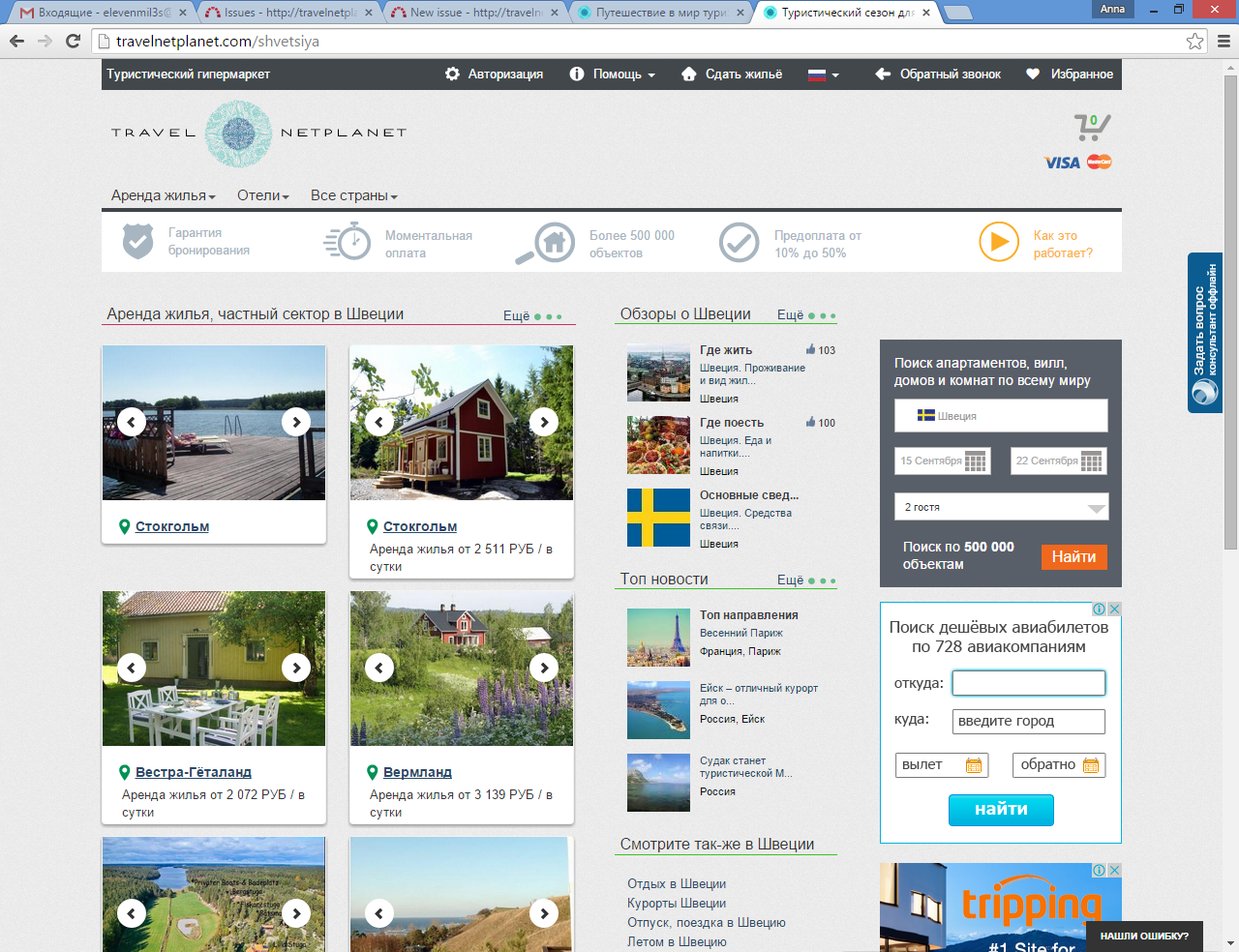Click the page's vertical scrollbar
This screenshot has height=952, width=1239.
1230,310
